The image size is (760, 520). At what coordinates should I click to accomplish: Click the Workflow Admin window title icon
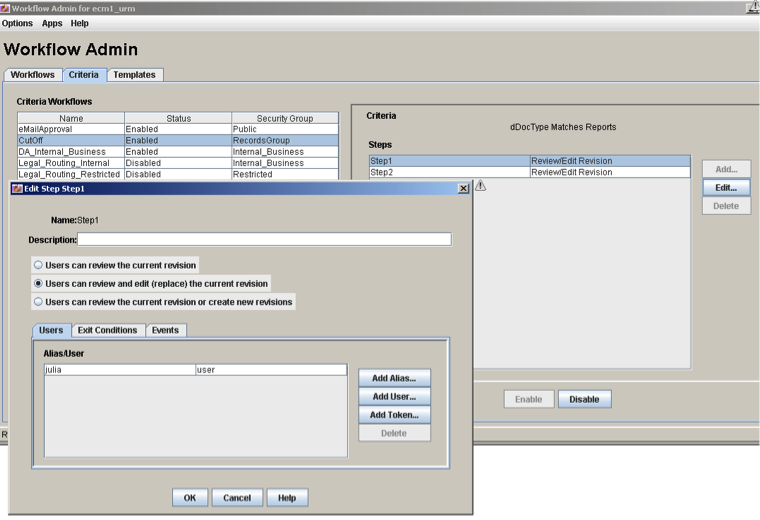click(x=5, y=8)
